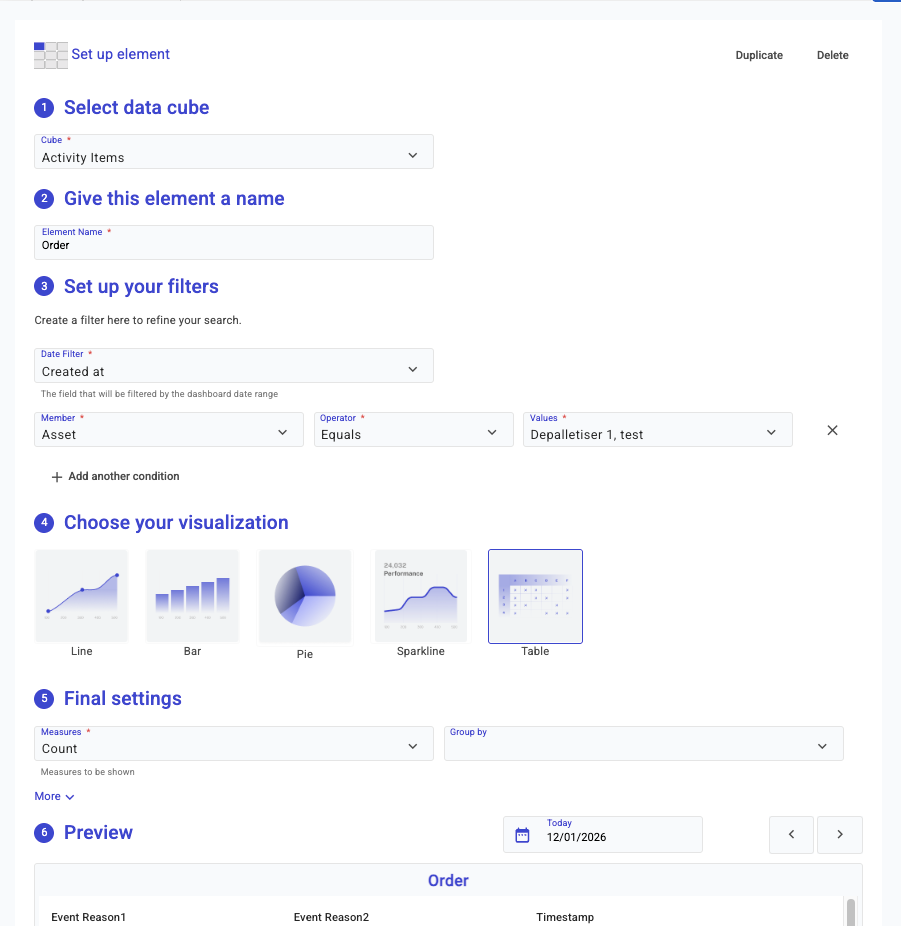Advance to next date range
This screenshot has width=901, height=926.
click(x=840, y=835)
